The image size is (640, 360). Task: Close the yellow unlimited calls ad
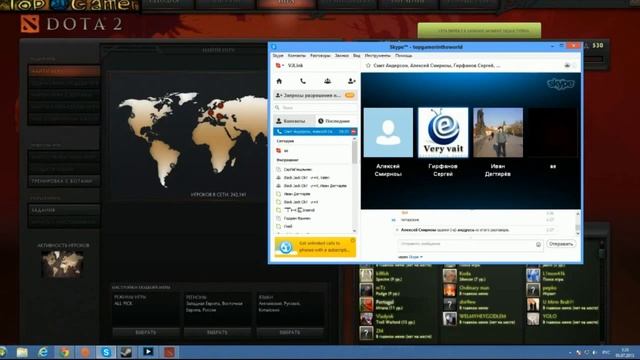click(353, 240)
